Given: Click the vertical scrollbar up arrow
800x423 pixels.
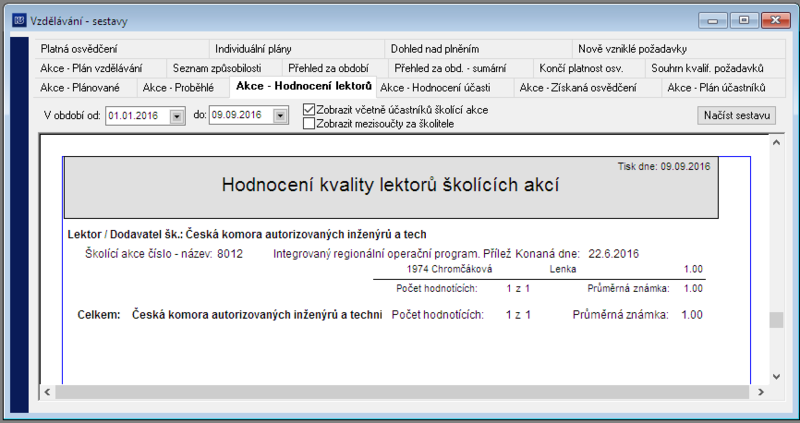Looking at the screenshot, I should pos(777,143).
